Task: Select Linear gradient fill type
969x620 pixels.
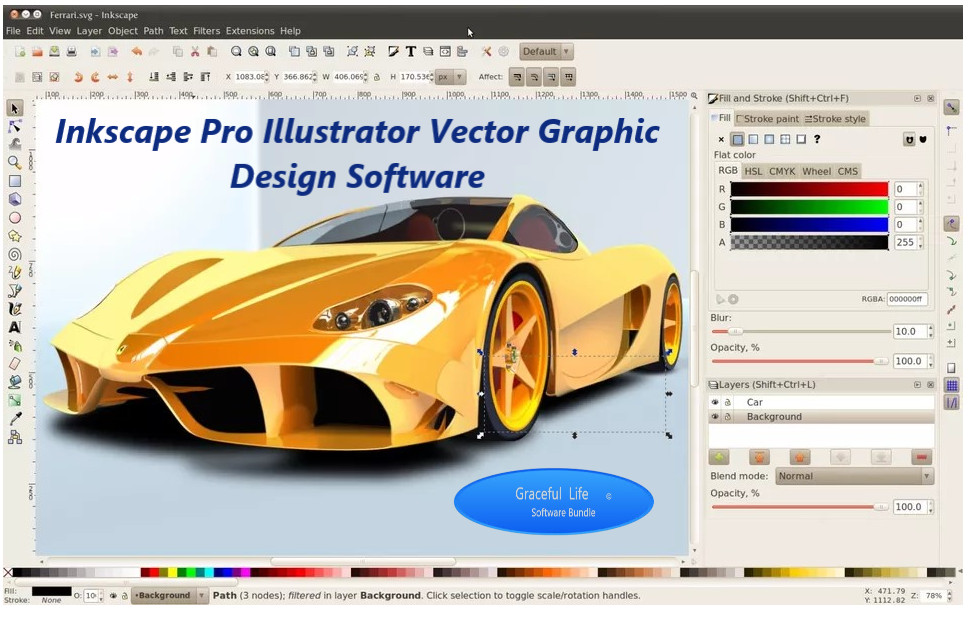Action: (753, 140)
